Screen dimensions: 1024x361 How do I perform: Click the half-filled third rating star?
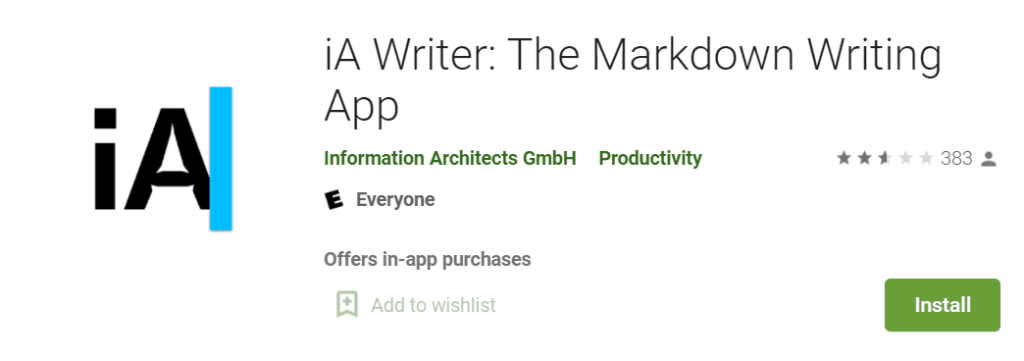pos(885,158)
